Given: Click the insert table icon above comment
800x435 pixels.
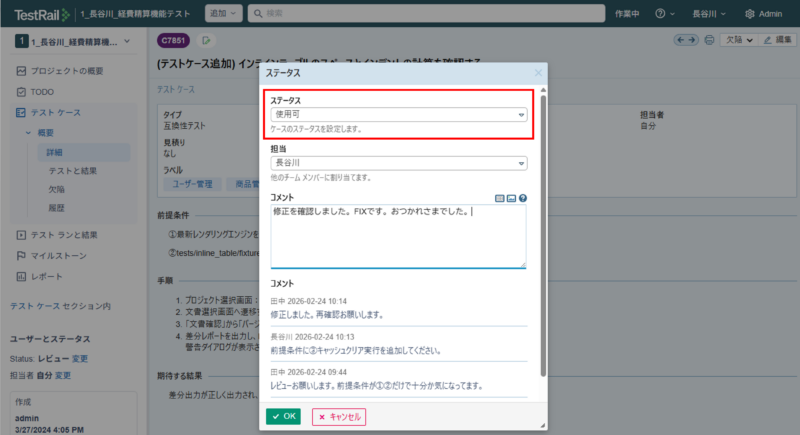Looking at the screenshot, I should (x=499, y=198).
